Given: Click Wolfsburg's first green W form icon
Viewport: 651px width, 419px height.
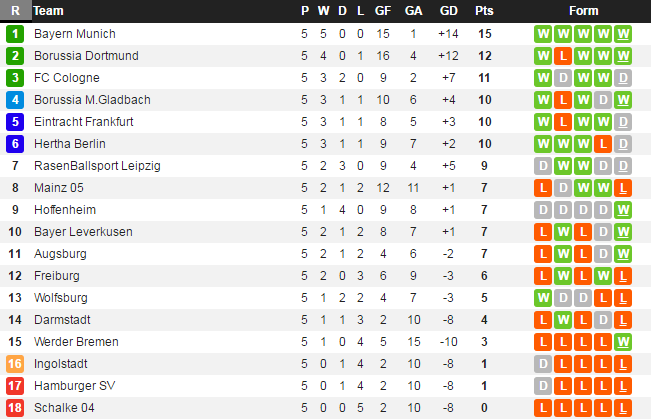Looking at the screenshot, I should tap(543, 298).
